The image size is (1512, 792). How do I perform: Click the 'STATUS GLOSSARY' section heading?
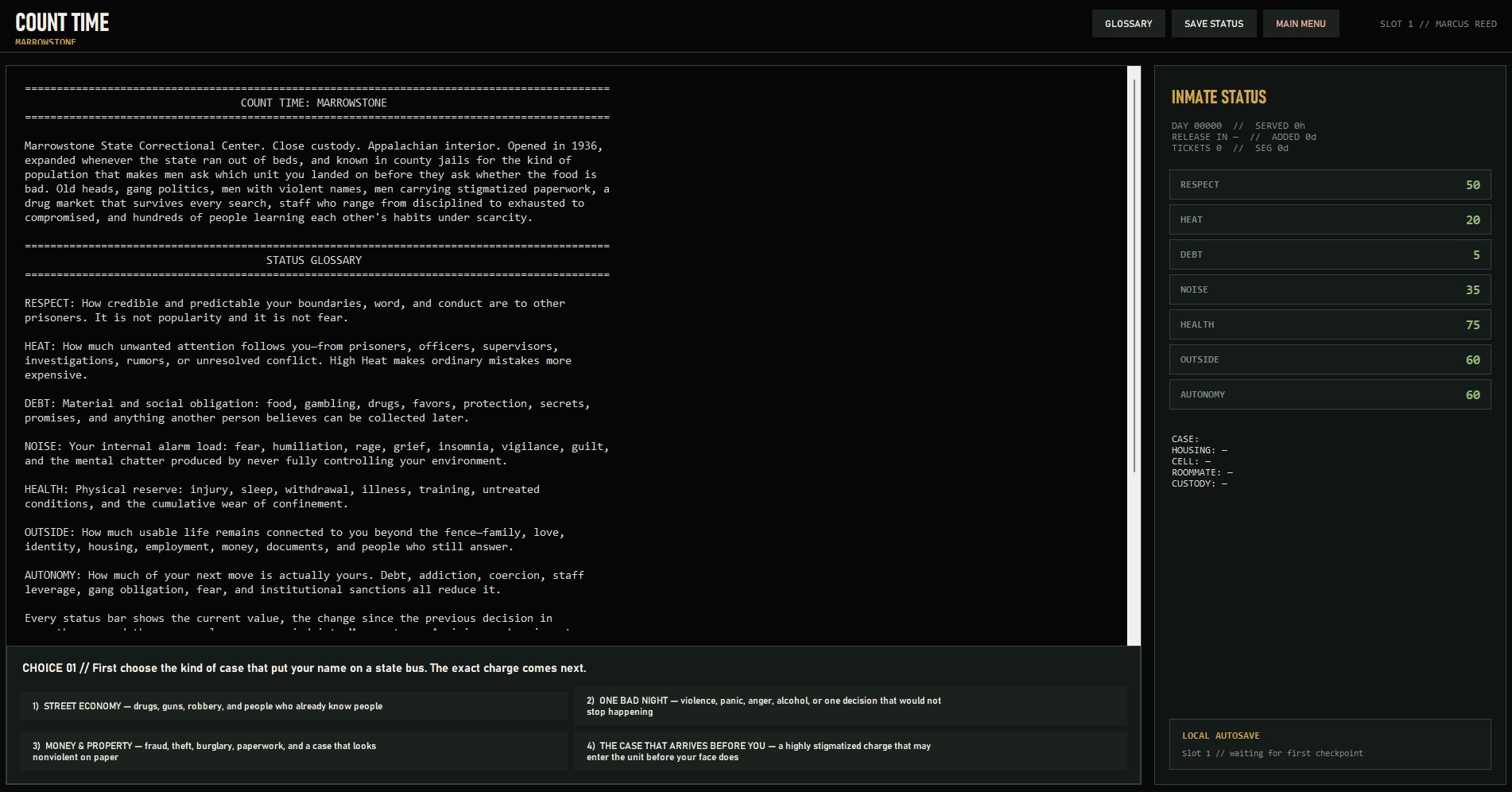314,260
